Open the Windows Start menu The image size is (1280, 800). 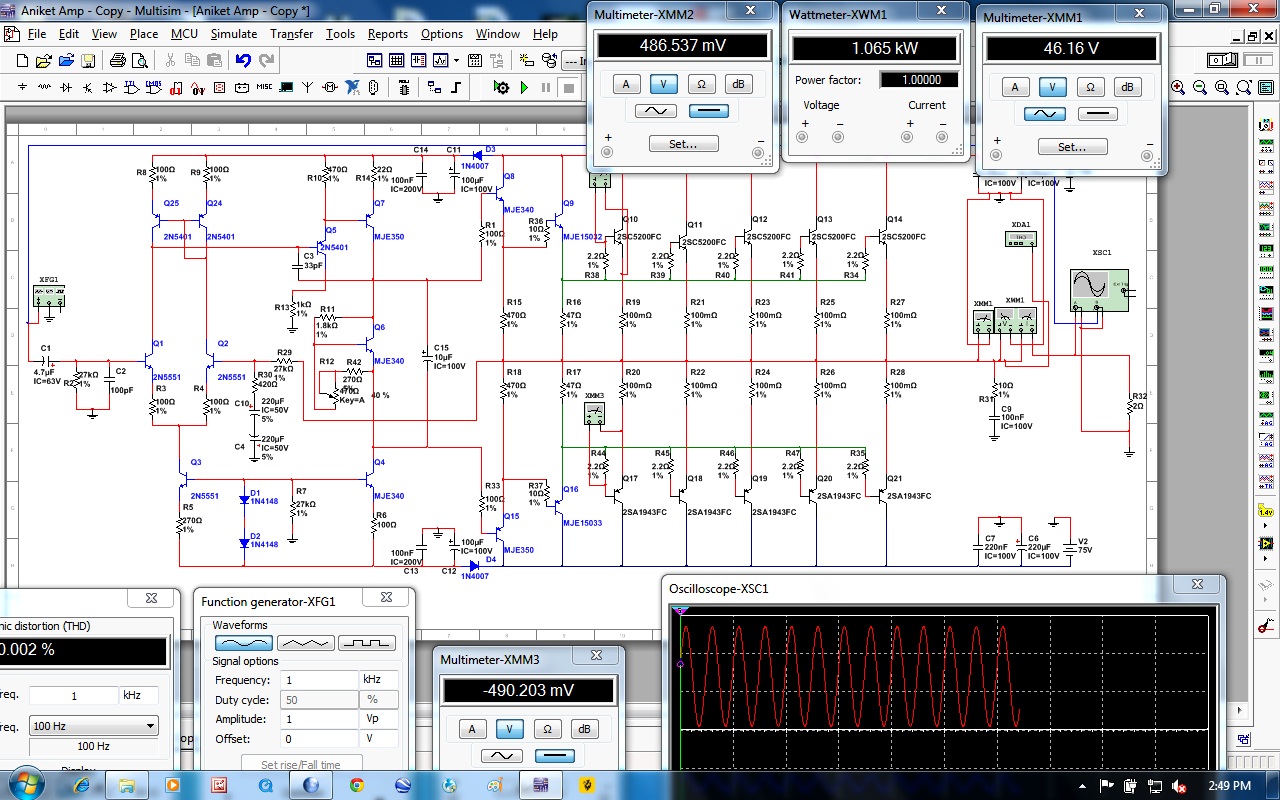pyautogui.click(x=26, y=785)
